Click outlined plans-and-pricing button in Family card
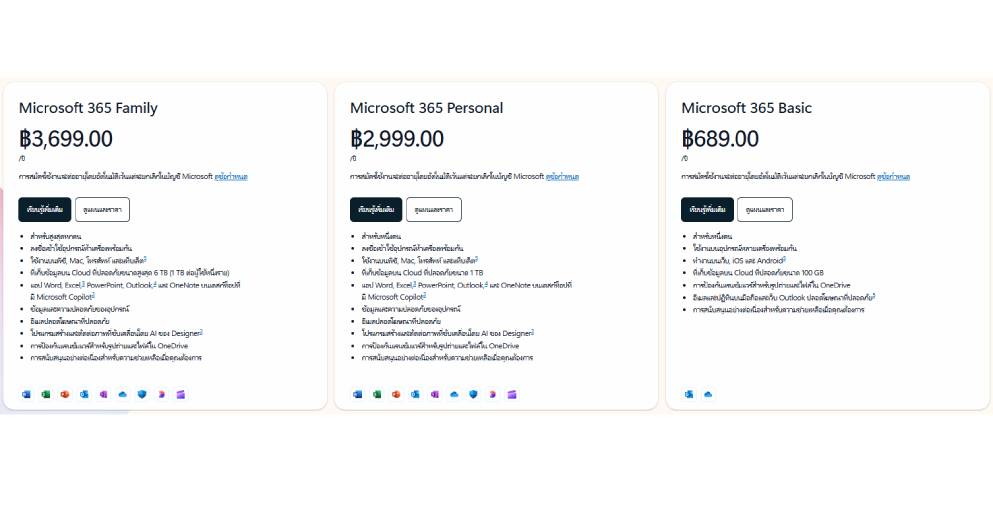Viewport: 993px width, 505px height. (103, 210)
